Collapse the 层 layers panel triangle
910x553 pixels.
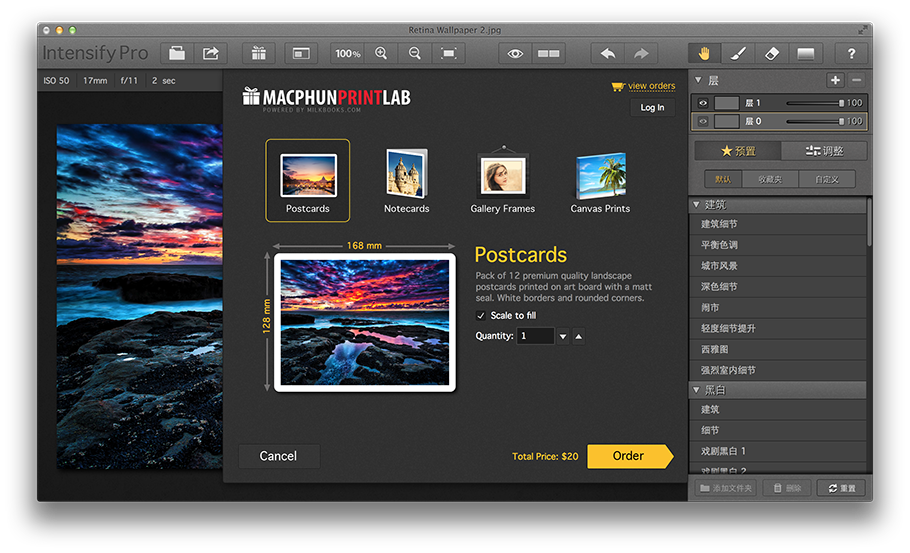698,80
